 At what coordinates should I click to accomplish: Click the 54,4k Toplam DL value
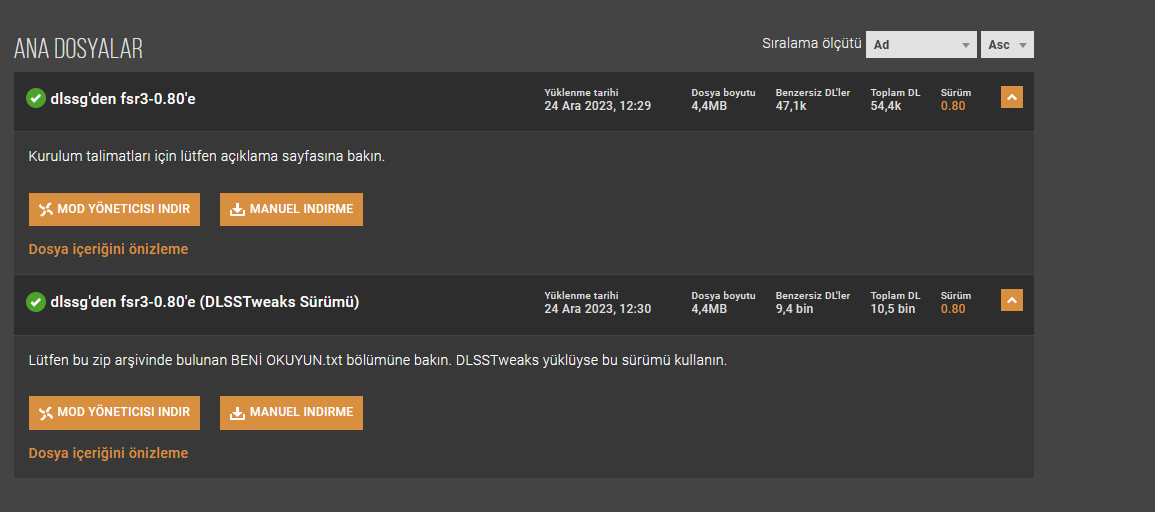[885, 105]
